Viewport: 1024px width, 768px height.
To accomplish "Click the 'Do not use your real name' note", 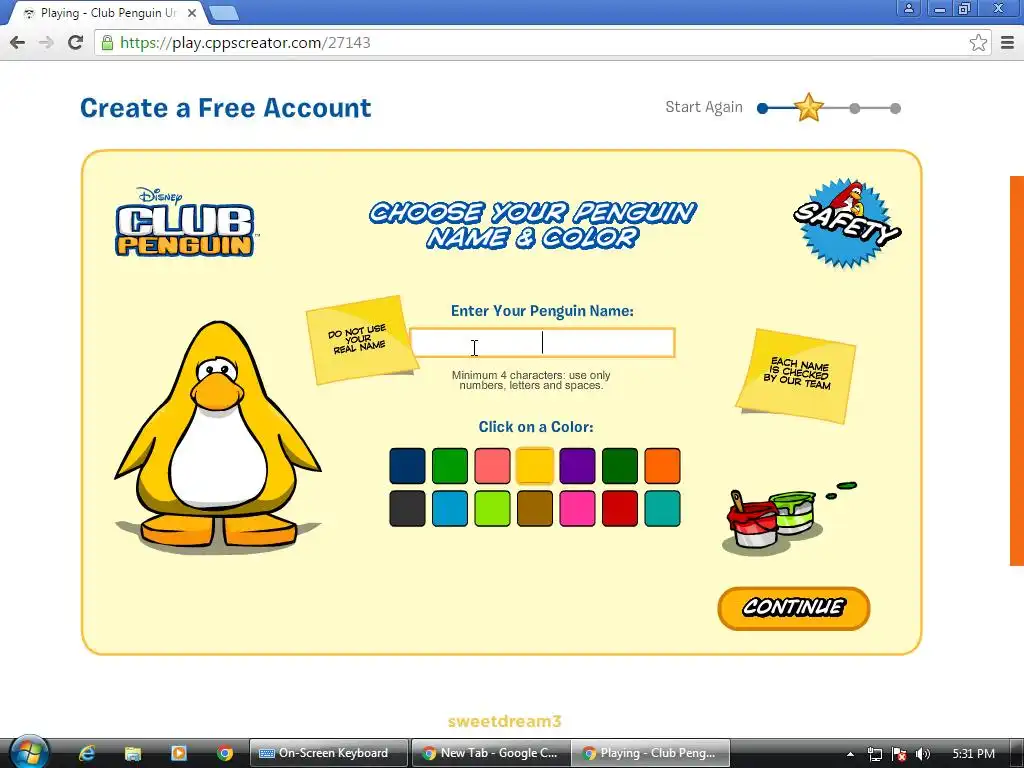I will (x=360, y=340).
